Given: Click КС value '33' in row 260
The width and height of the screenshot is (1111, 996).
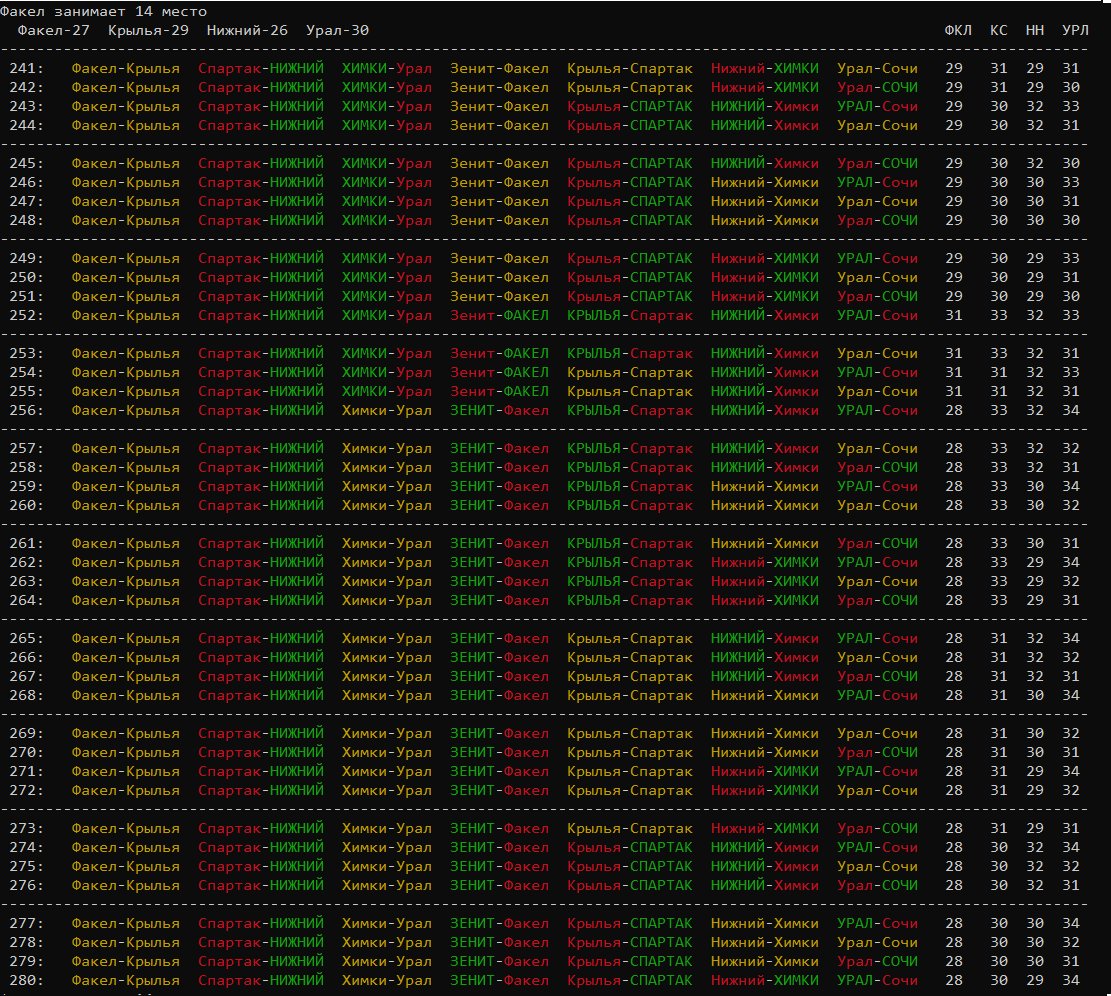Looking at the screenshot, I should pyautogui.click(x=999, y=505).
